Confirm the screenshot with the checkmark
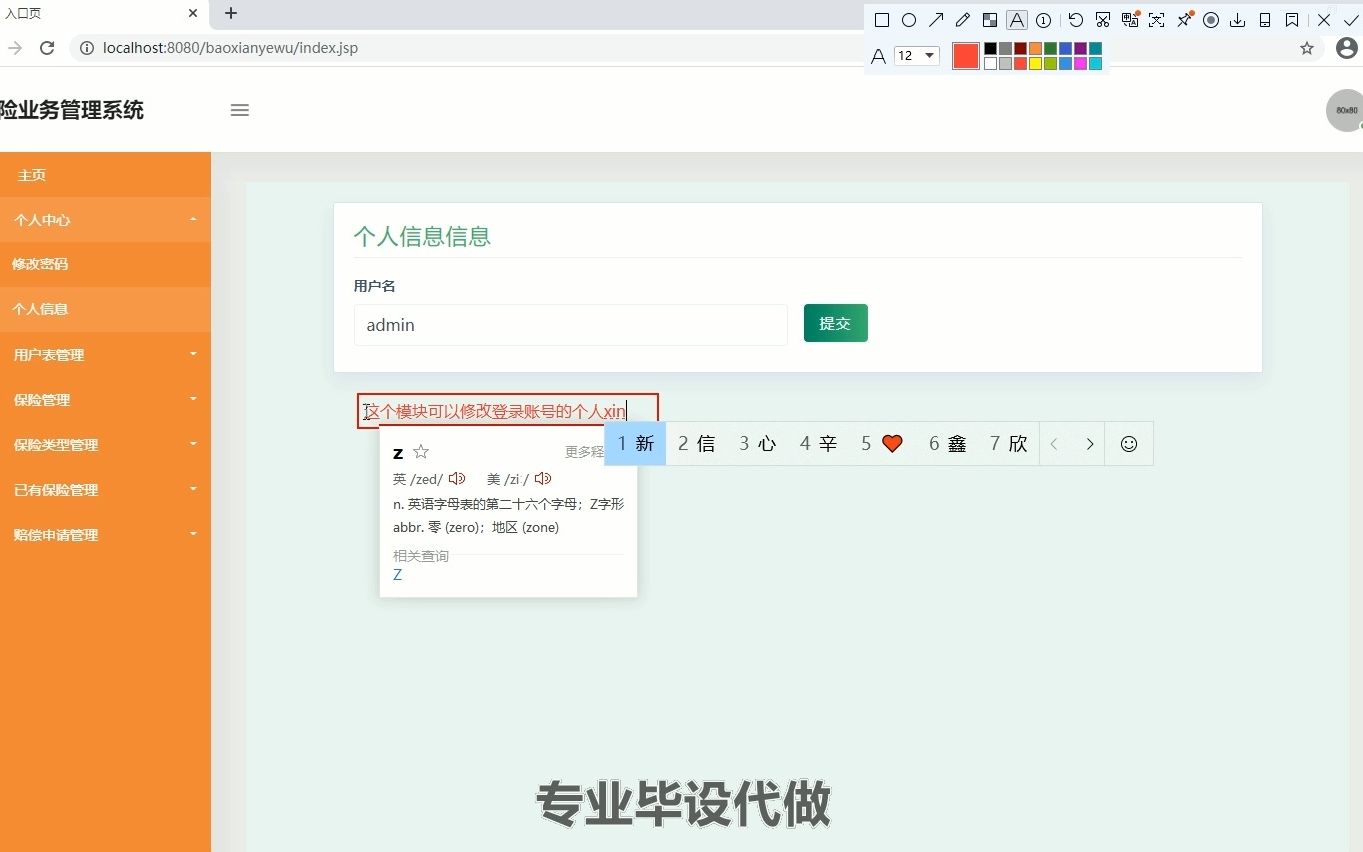The height and width of the screenshot is (852, 1363). [x=1351, y=20]
